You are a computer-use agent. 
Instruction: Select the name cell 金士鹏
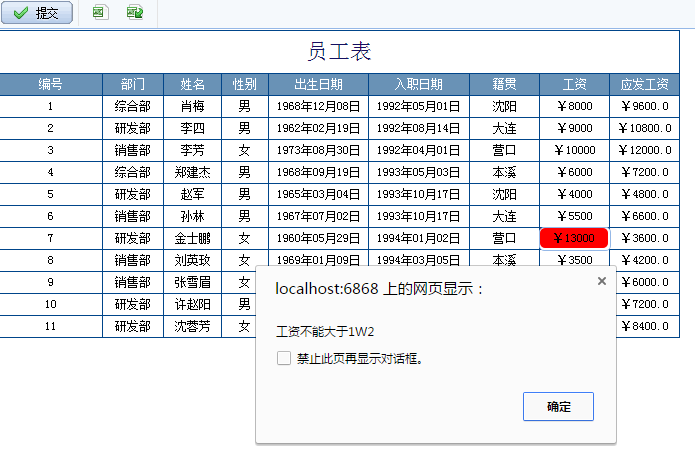click(x=192, y=238)
